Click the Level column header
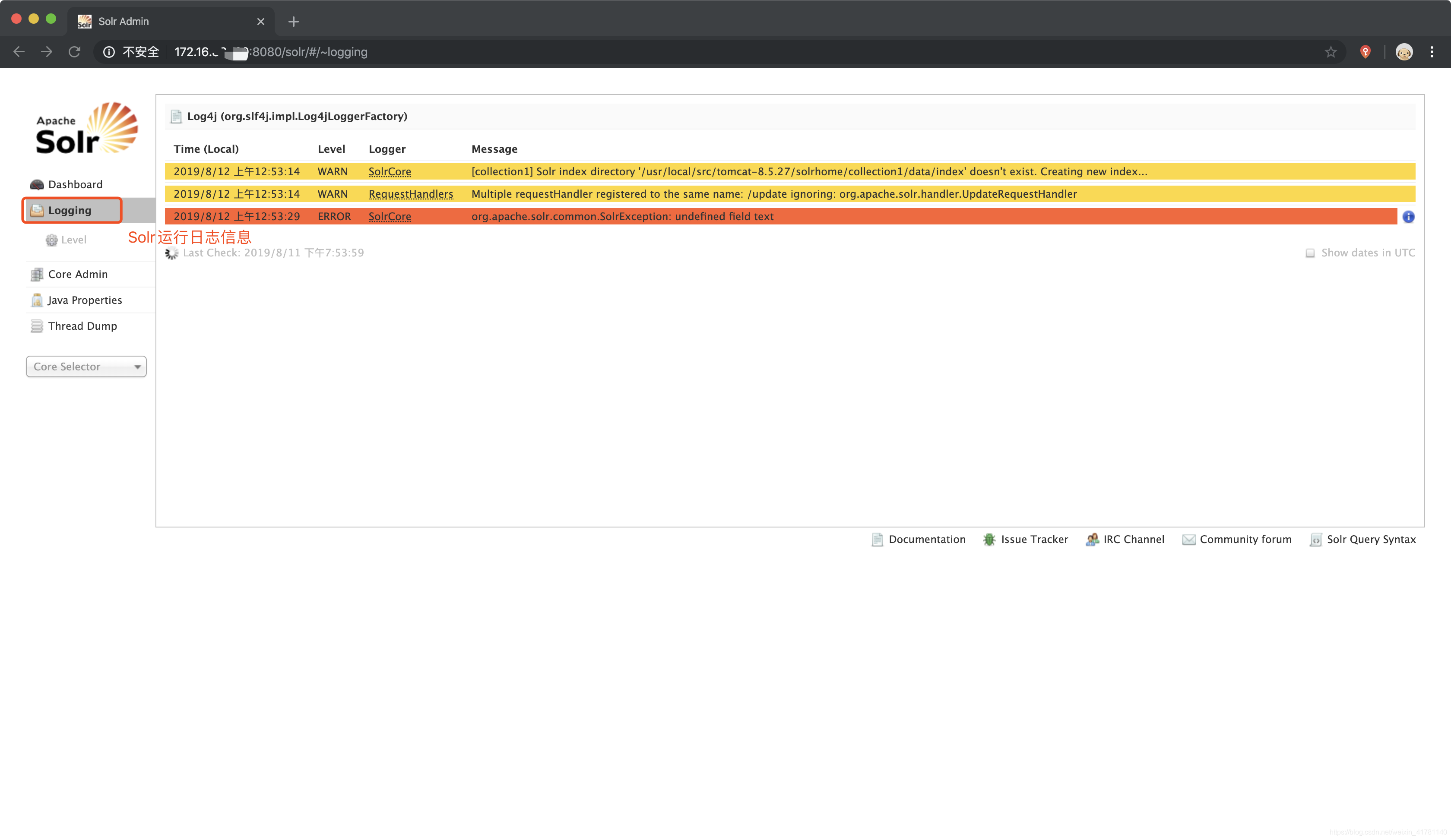The height and width of the screenshot is (840, 1451). 332,149
